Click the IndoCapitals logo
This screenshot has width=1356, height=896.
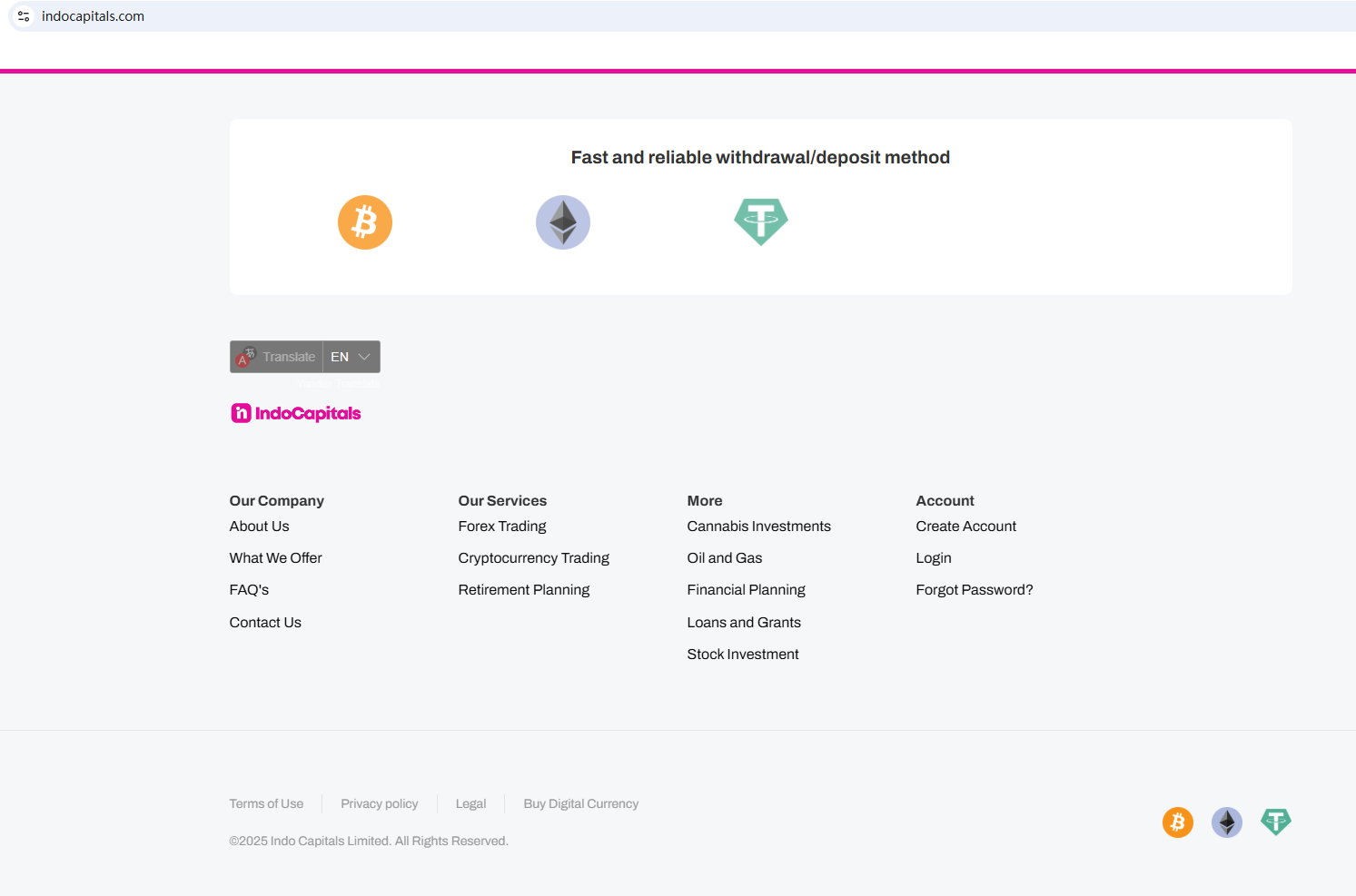296,414
